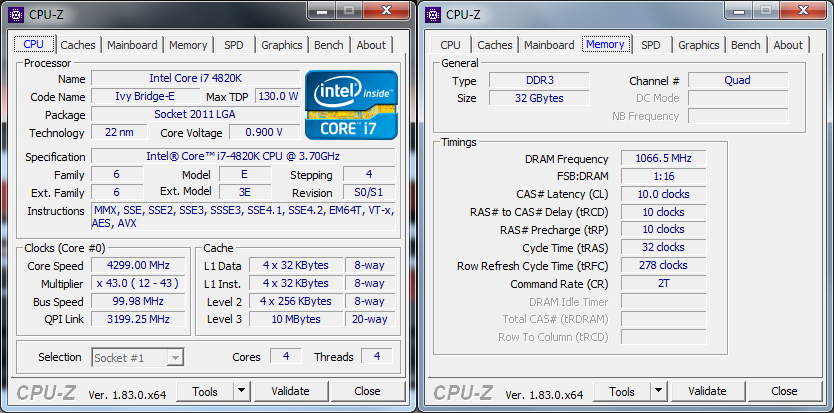Open the Caches tab in left window
The image size is (834, 413).
(x=78, y=45)
